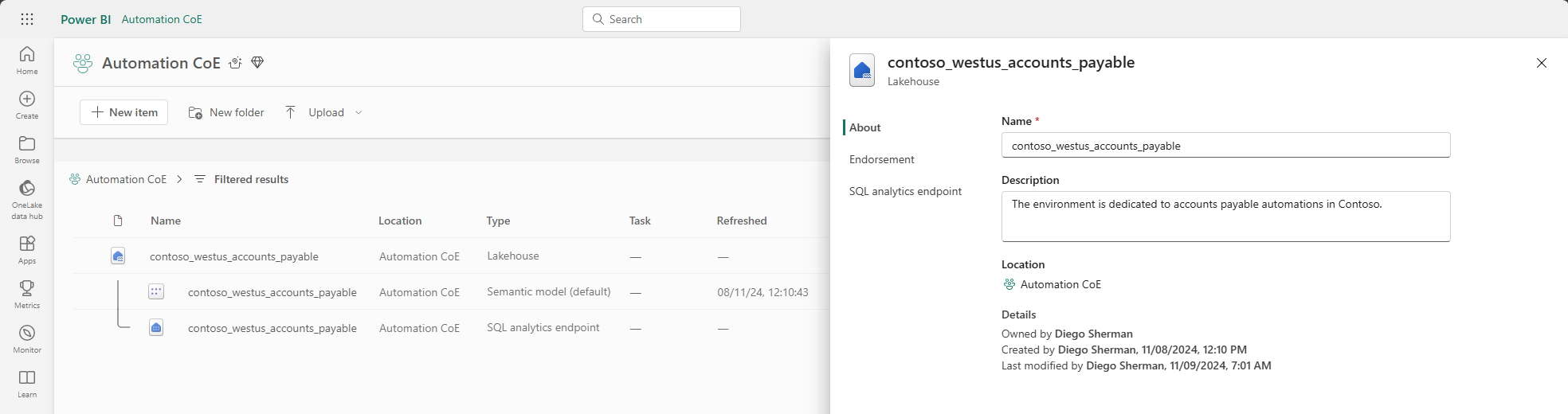This screenshot has height=414, width=1568.
Task: Open the app launcher grid icon
Action: click(x=27, y=19)
